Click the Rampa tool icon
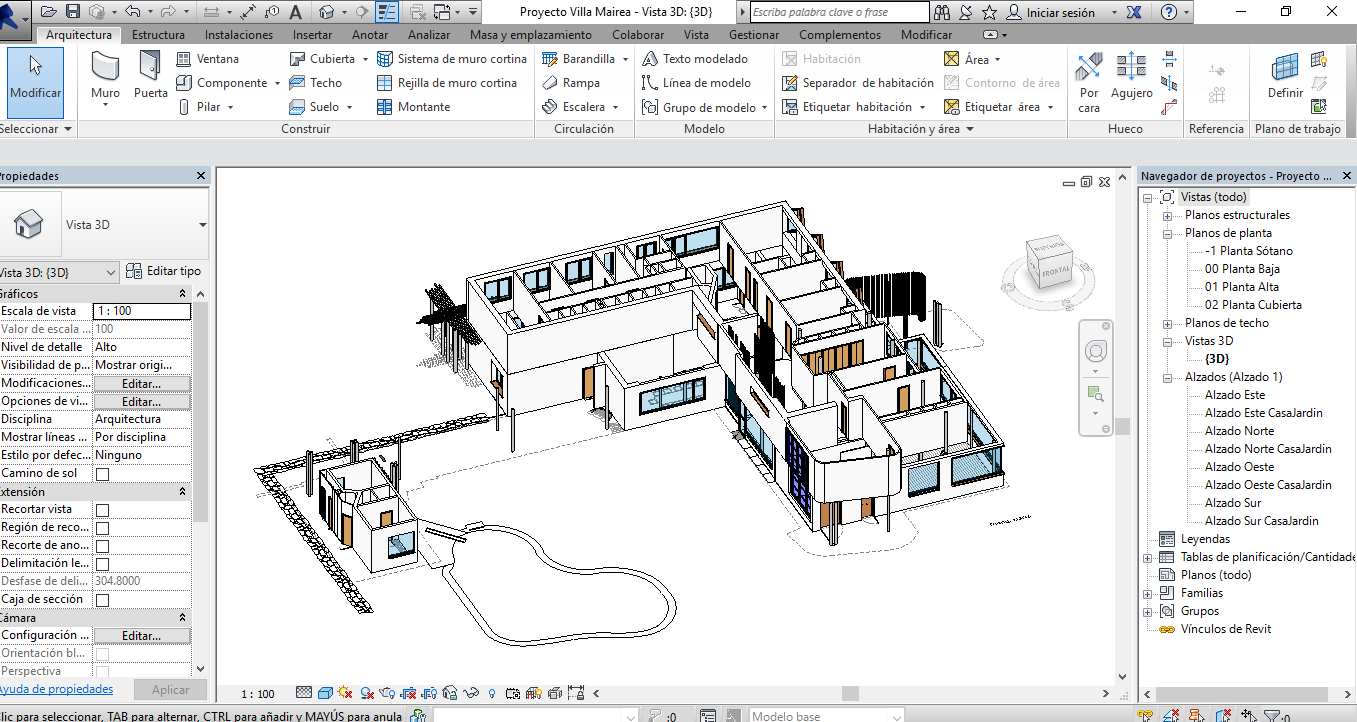Viewport: 1357px width, 722px height. 550,83
